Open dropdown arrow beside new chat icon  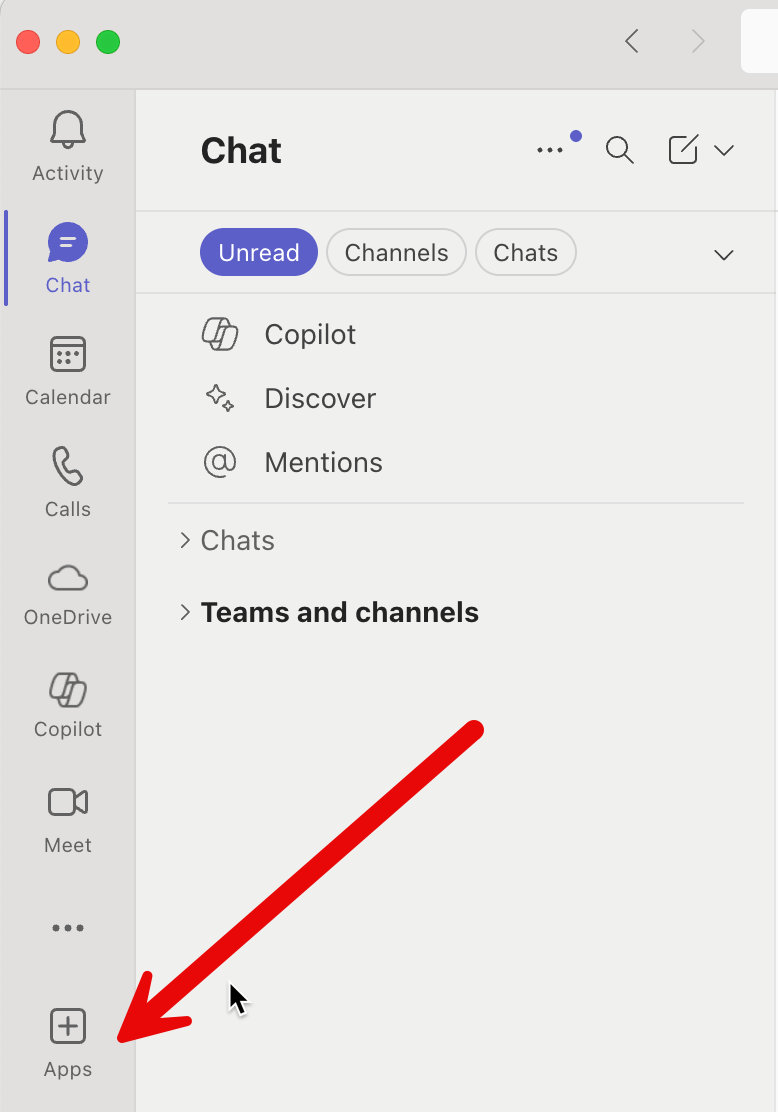pos(724,150)
